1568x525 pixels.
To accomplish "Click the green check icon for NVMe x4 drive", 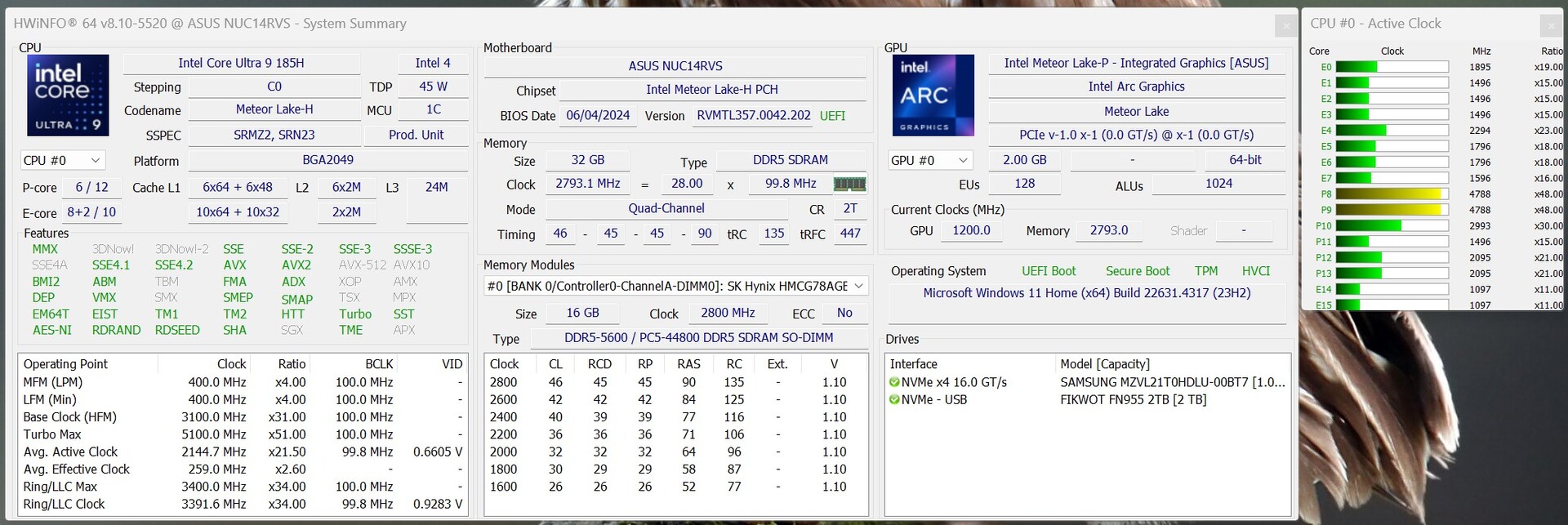I will [x=894, y=382].
